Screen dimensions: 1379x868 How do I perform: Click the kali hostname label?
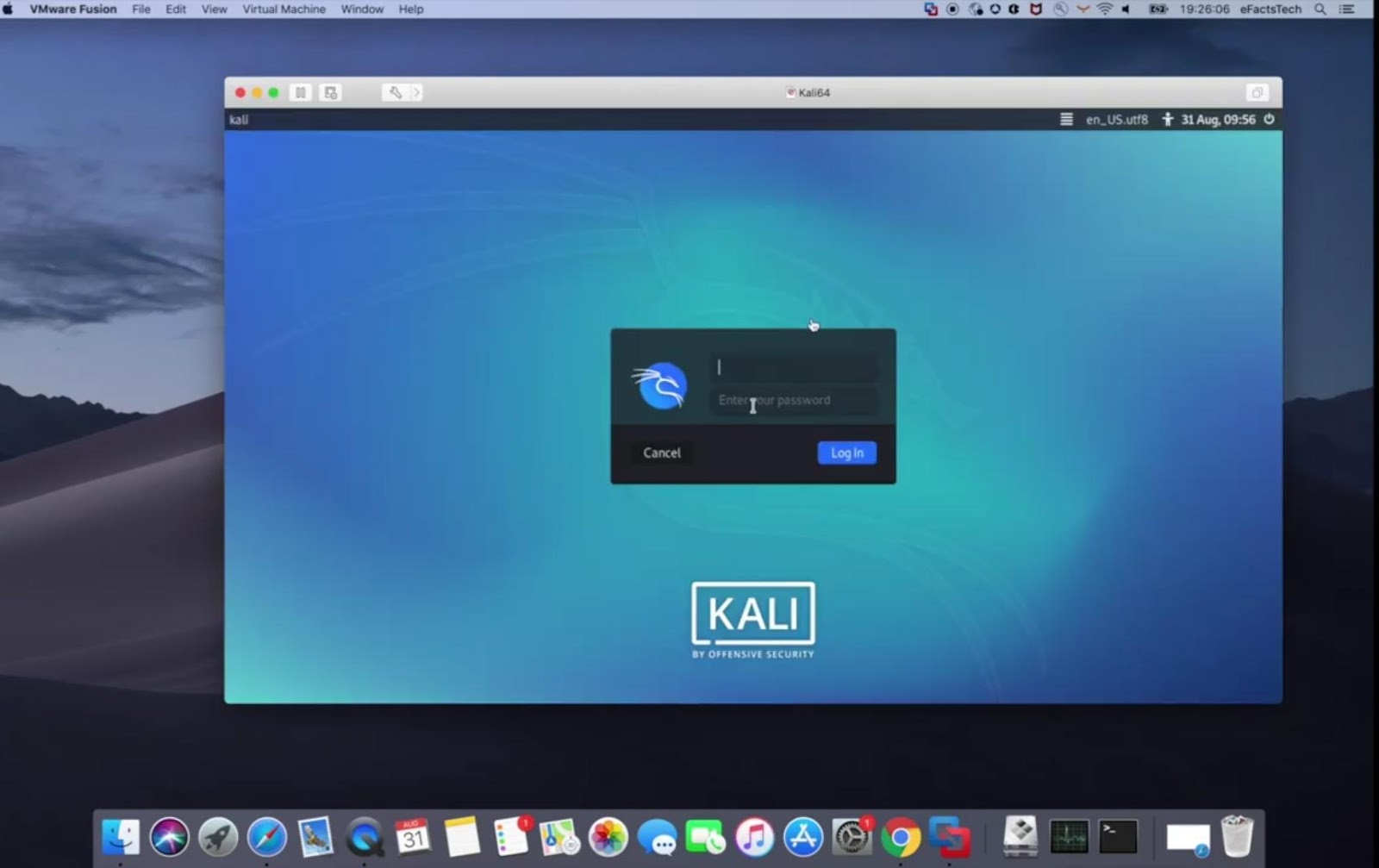click(239, 120)
